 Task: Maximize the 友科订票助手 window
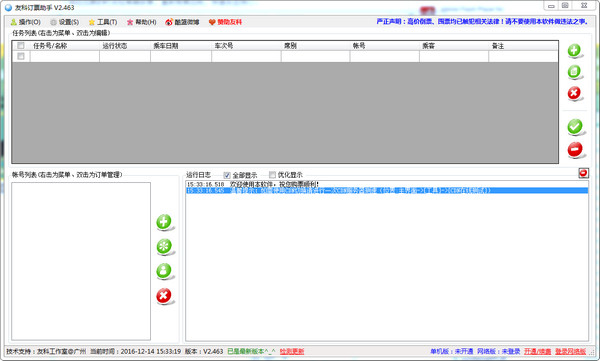[565, 6]
